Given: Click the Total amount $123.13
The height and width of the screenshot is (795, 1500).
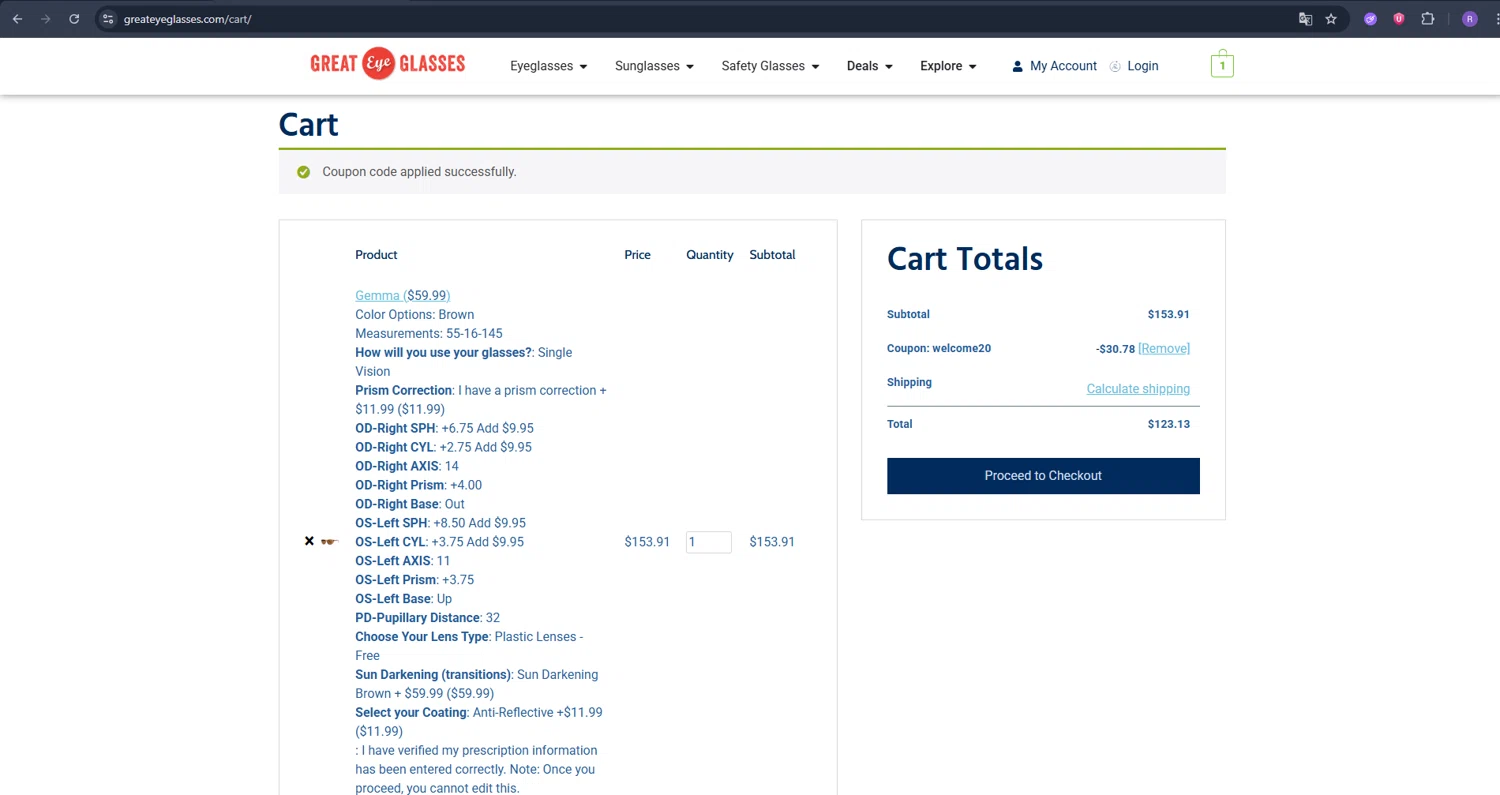Looking at the screenshot, I should click(1168, 424).
